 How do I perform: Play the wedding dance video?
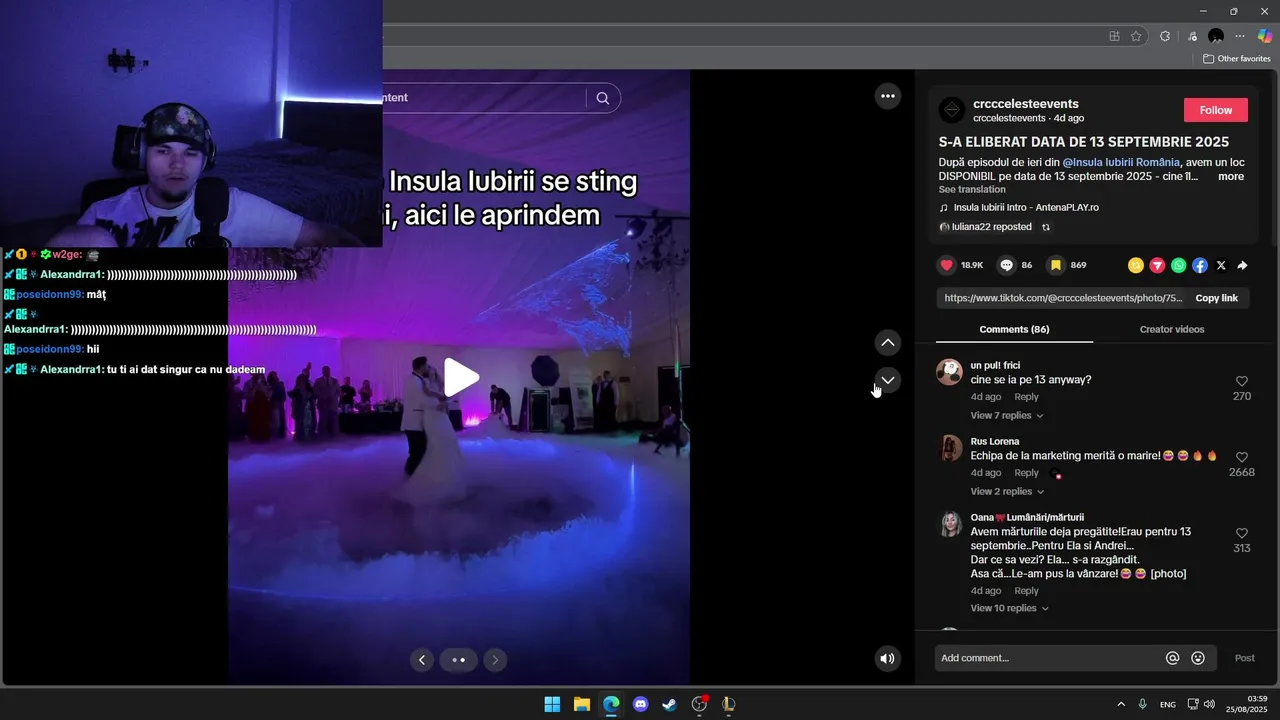pos(460,377)
